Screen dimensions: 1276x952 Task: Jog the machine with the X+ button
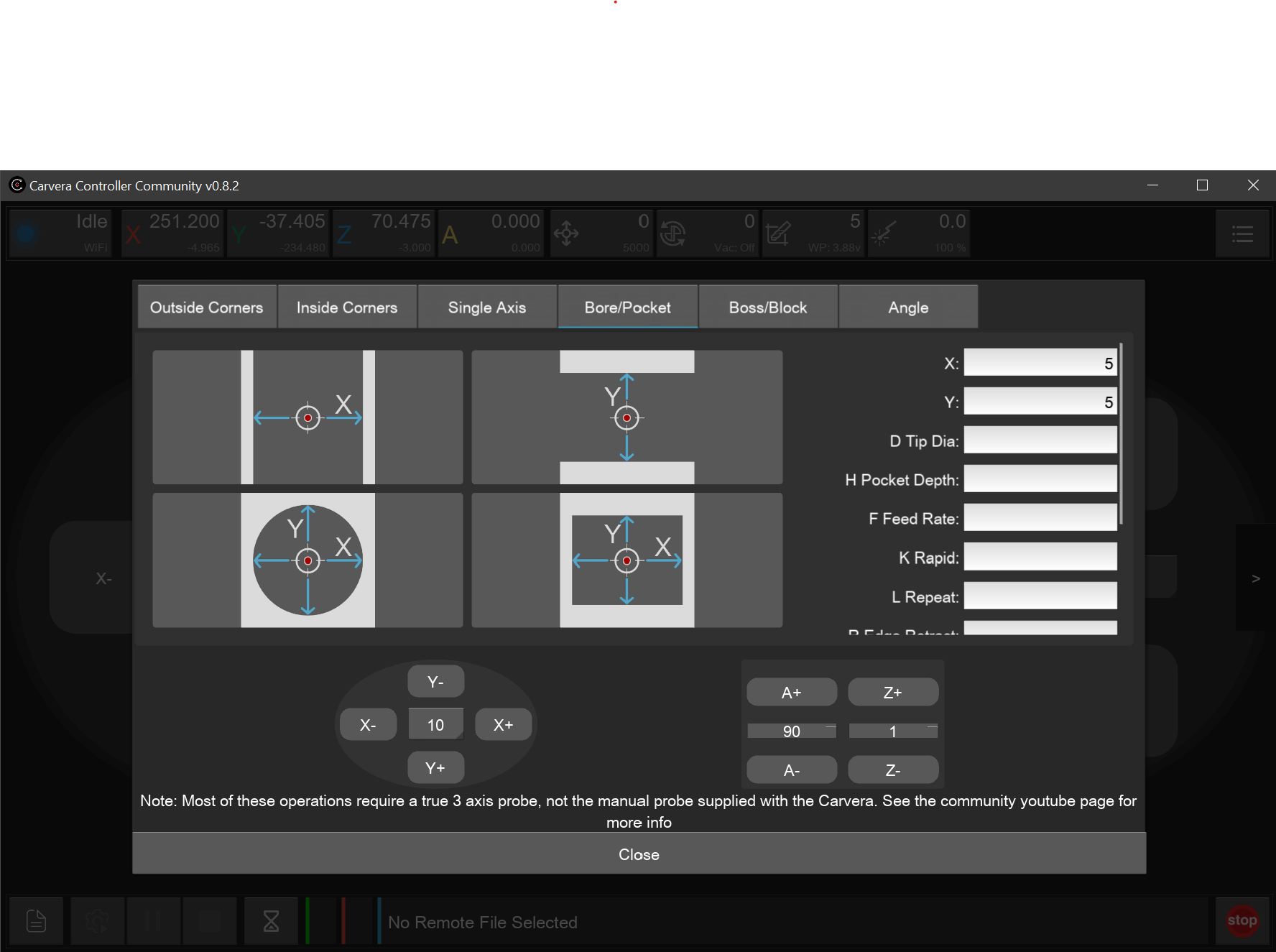(503, 725)
